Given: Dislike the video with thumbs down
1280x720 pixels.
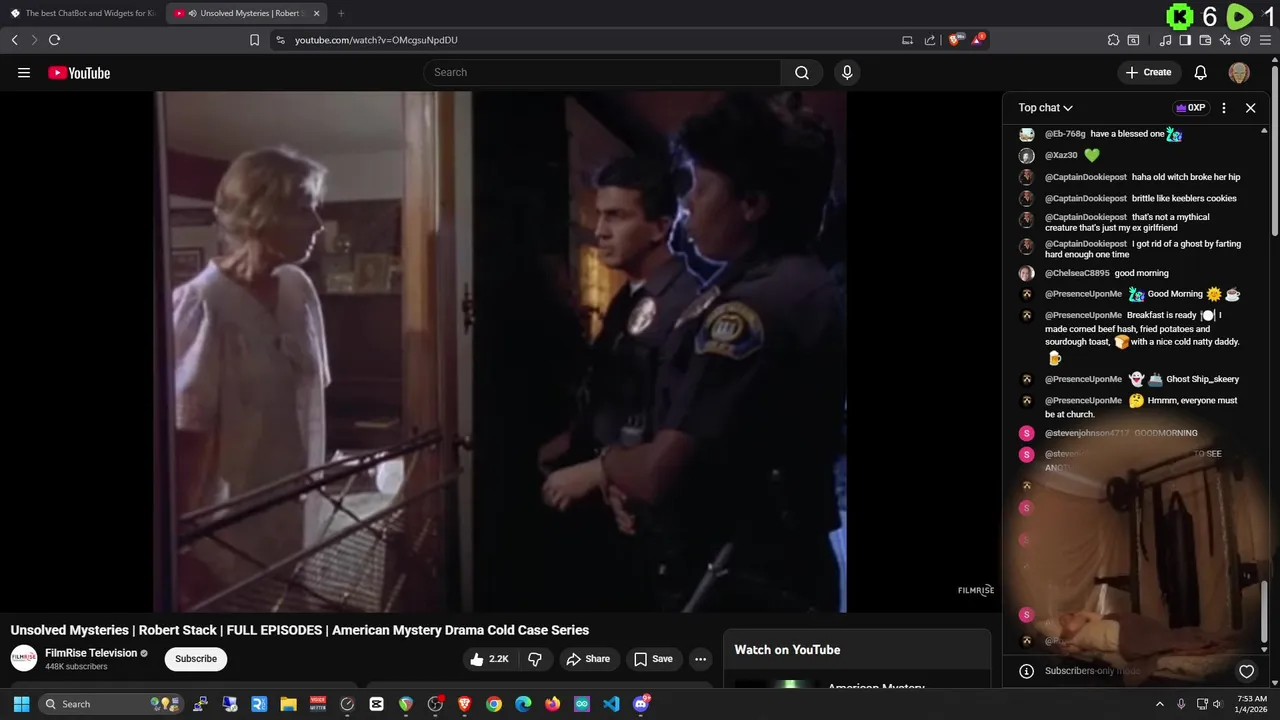Looking at the screenshot, I should (x=535, y=659).
